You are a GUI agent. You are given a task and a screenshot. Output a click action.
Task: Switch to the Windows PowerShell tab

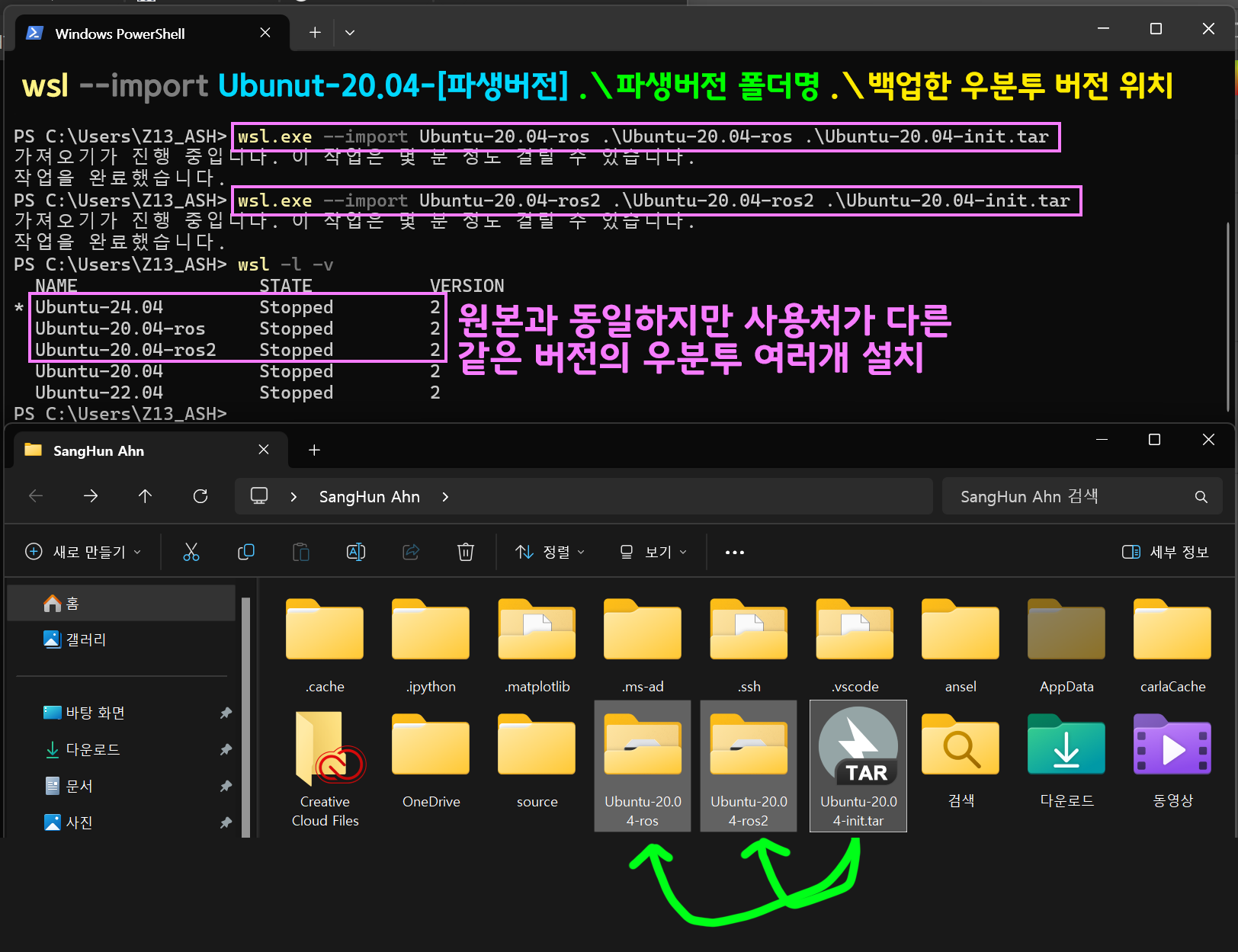click(152, 34)
